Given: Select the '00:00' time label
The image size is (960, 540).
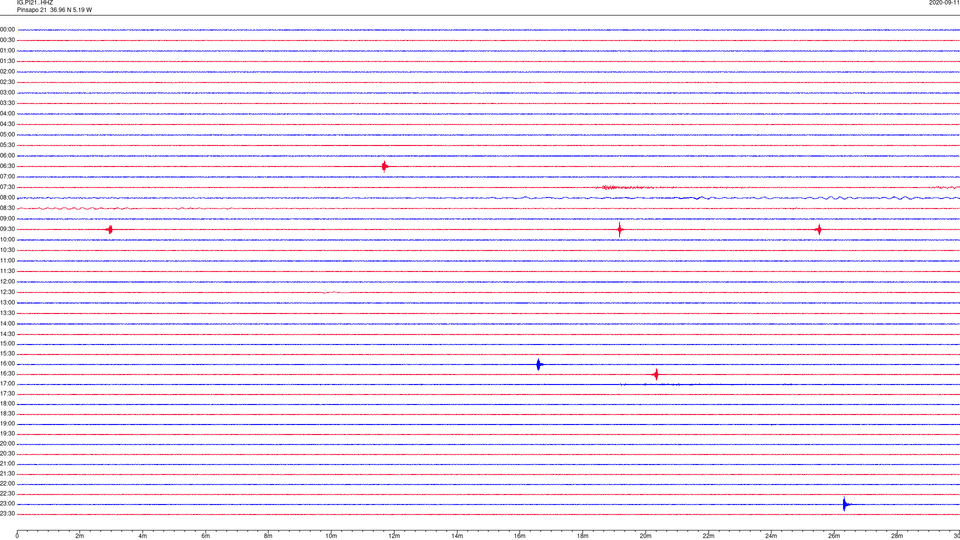Looking at the screenshot, I should pyautogui.click(x=8, y=29).
